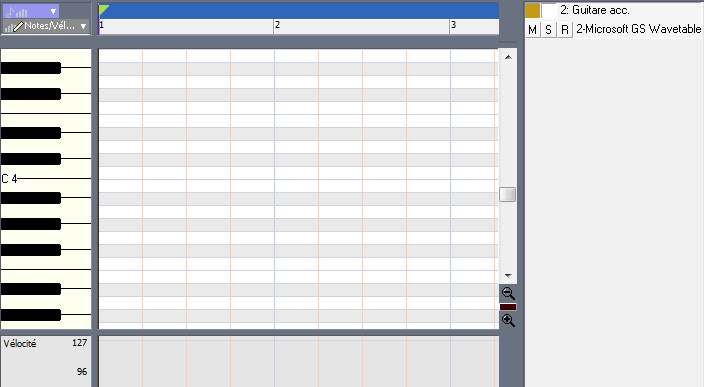Click the zoom in magnifier icon
The image size is (704, 387).
[508, 320]
